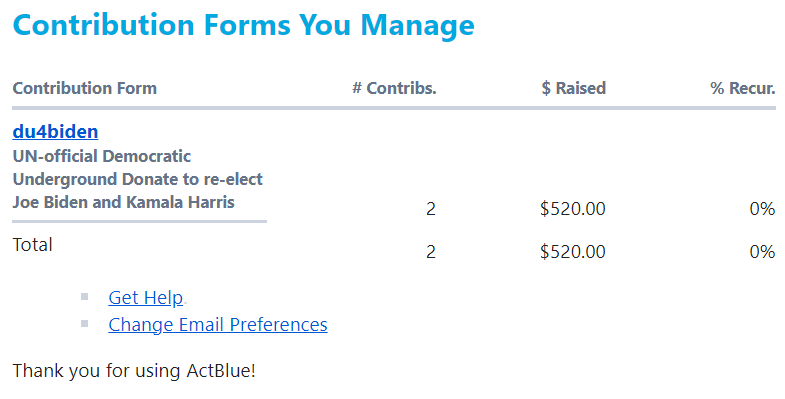Viewport: 785px width, 399px height.
Task: Click the du4biden row contributions count
Action: (431, 209)
